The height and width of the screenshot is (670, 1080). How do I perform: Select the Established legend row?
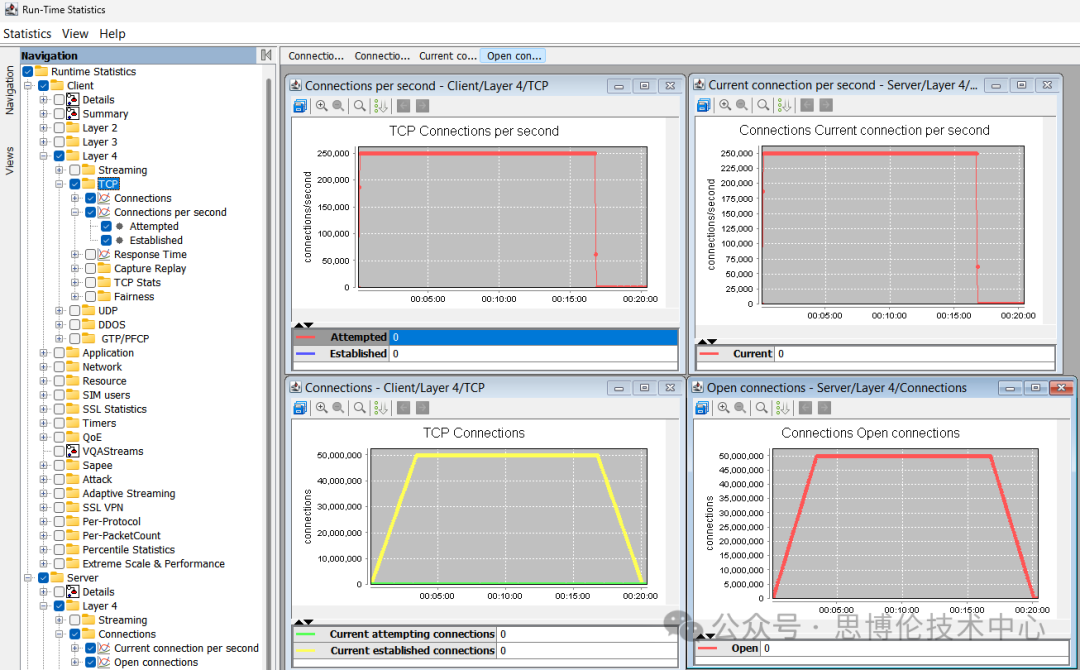(485, 353)
